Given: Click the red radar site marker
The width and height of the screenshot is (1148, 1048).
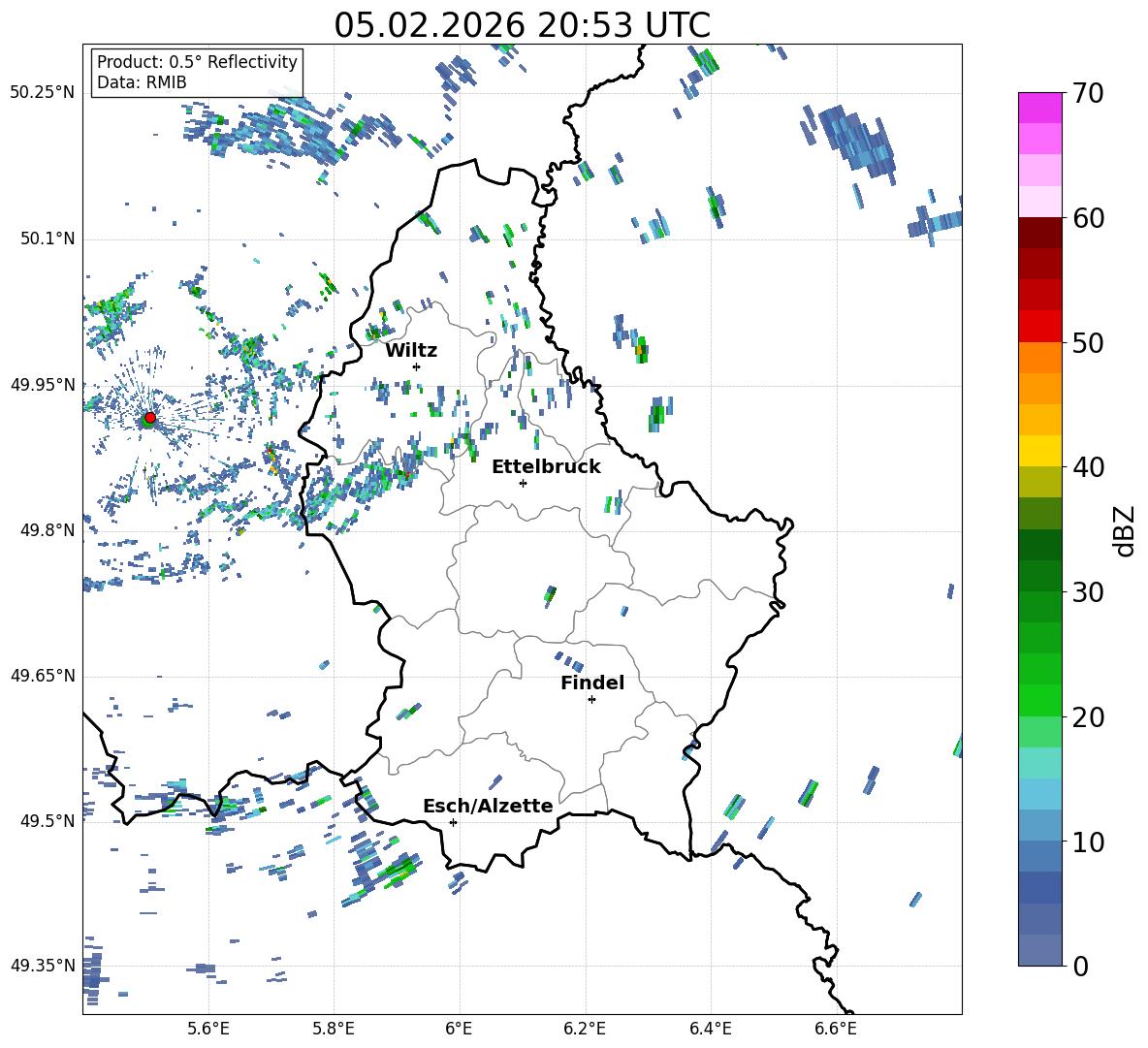Looking at the screenshot, I should point(149,418).
